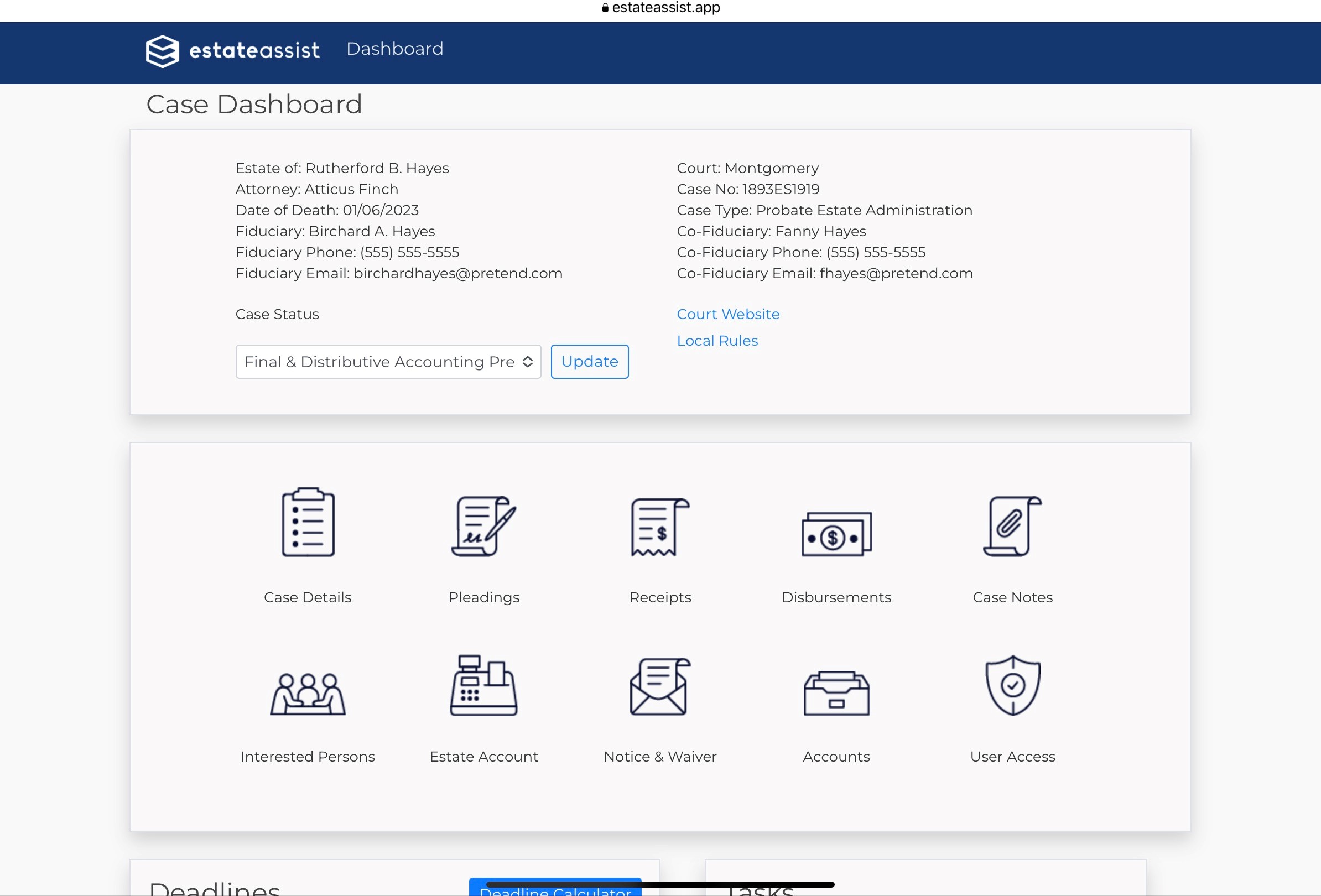
Task: Click the Estate of: Rutherford B. Hayes text
Action: (342, 168)
